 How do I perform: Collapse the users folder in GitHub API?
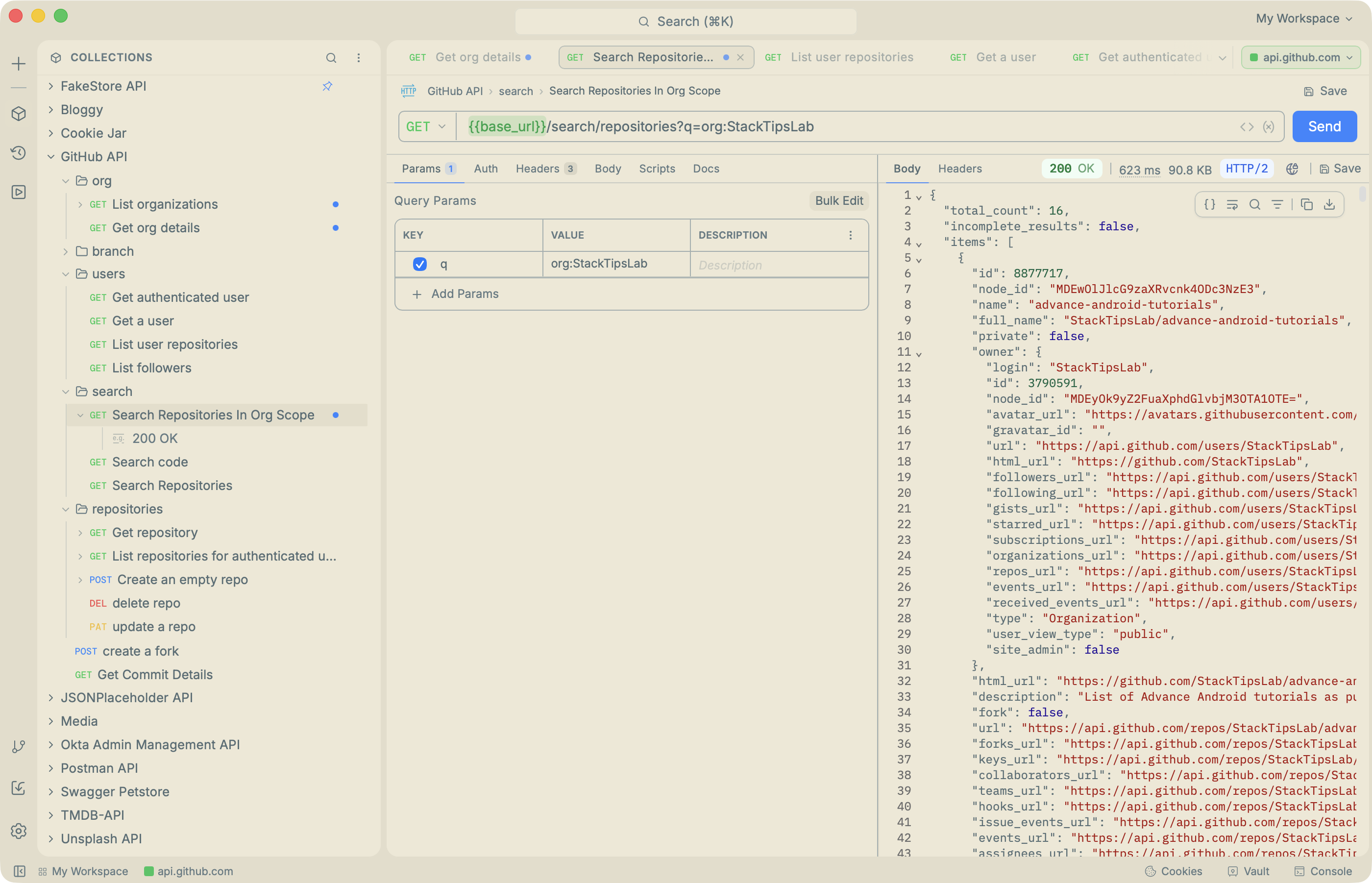point(65,274)
